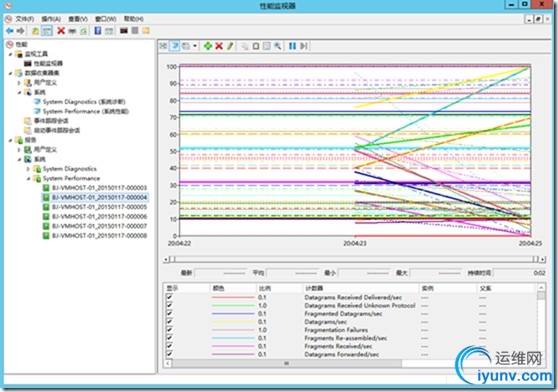Collapse the System Performance reports tree node
Image resolution: width=558 pixels, height=392 pixels.
28,178
